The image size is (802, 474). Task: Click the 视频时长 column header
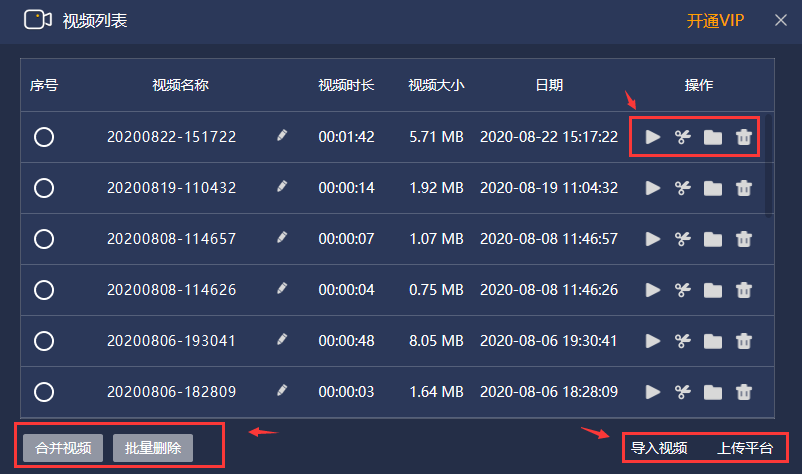tap(346, 85)
